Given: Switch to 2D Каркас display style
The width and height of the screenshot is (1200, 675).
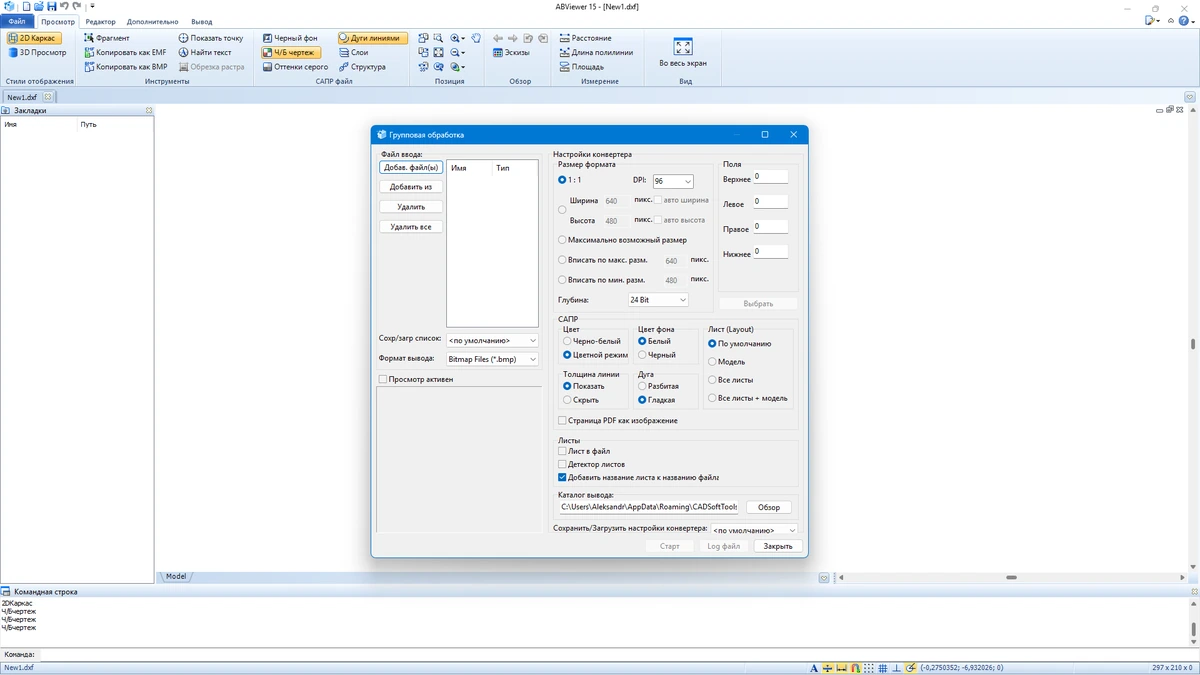Looking at the screenshot, I should coord(35,38).
